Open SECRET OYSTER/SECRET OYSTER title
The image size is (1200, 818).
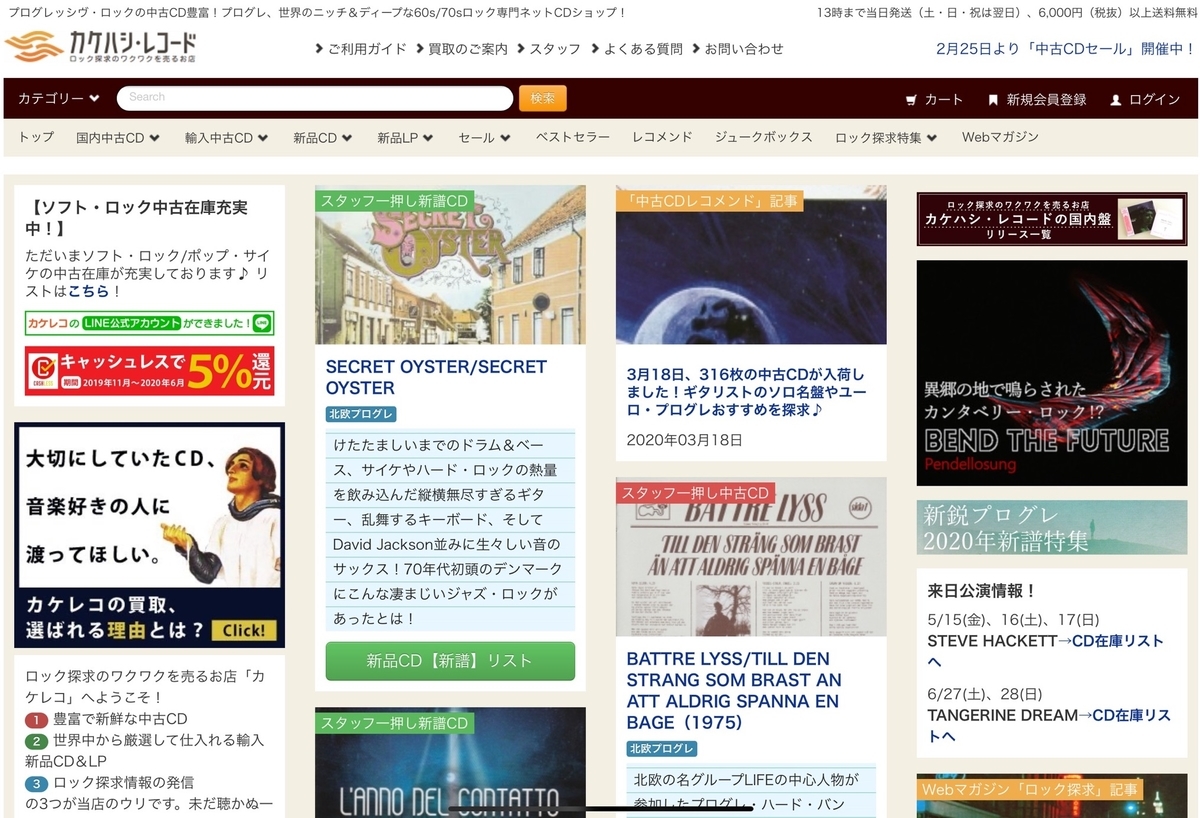click(436, 377)
